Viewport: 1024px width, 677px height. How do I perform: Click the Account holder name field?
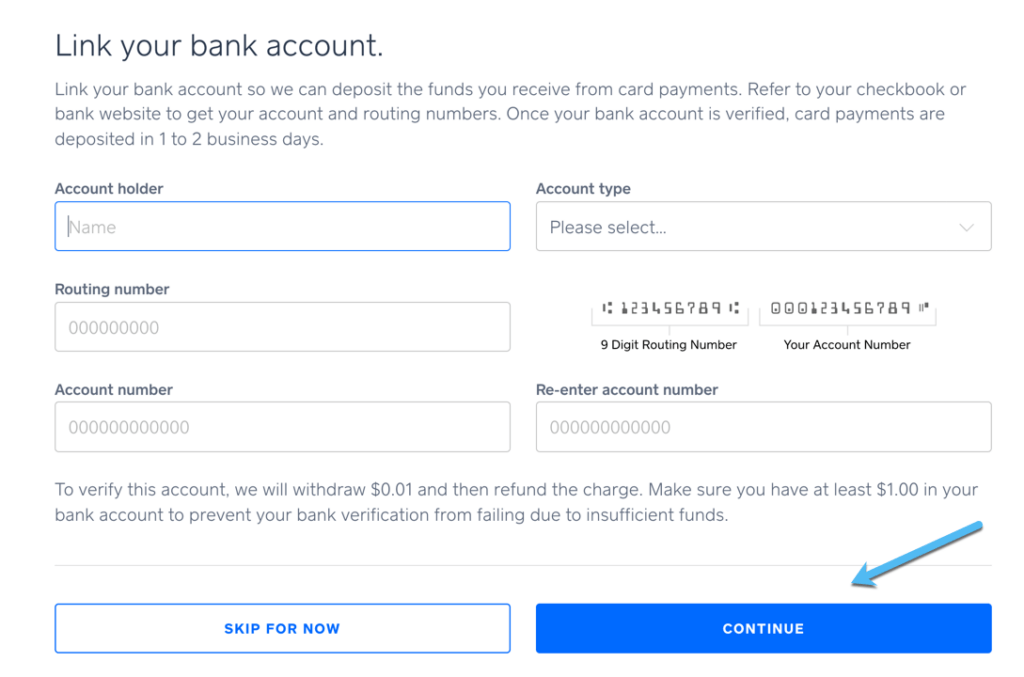click(x=282, y=227)
